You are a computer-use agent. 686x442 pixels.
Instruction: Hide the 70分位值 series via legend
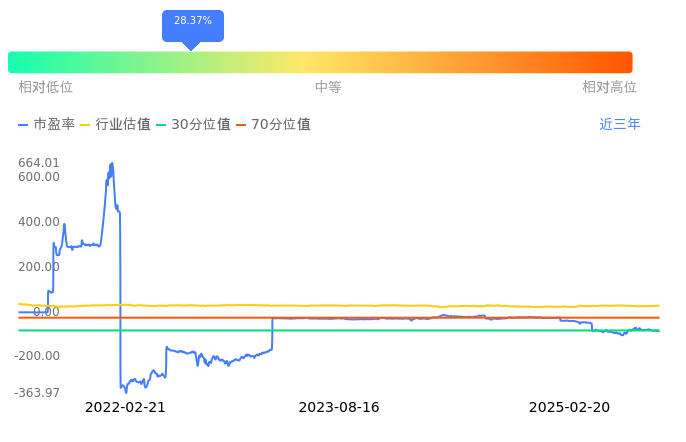(x=273, y=125)
